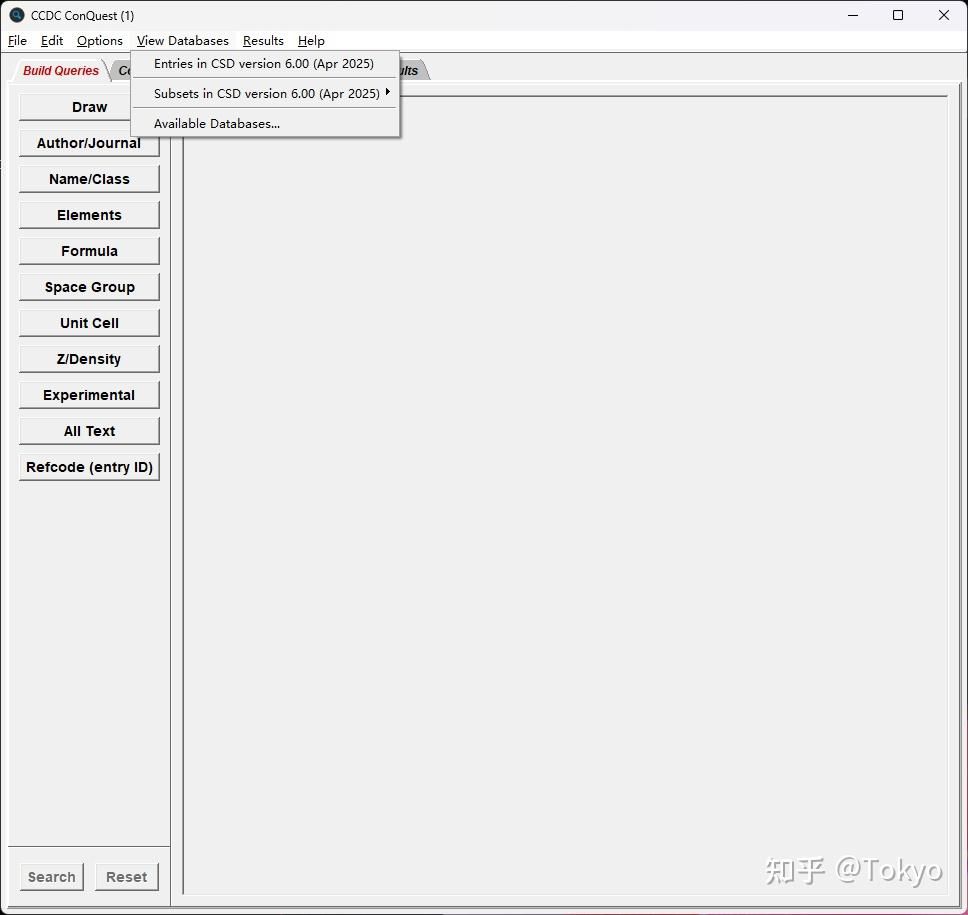The image size is (968, 915).
Task: Open the Edit menu
Action: [52, 41]
